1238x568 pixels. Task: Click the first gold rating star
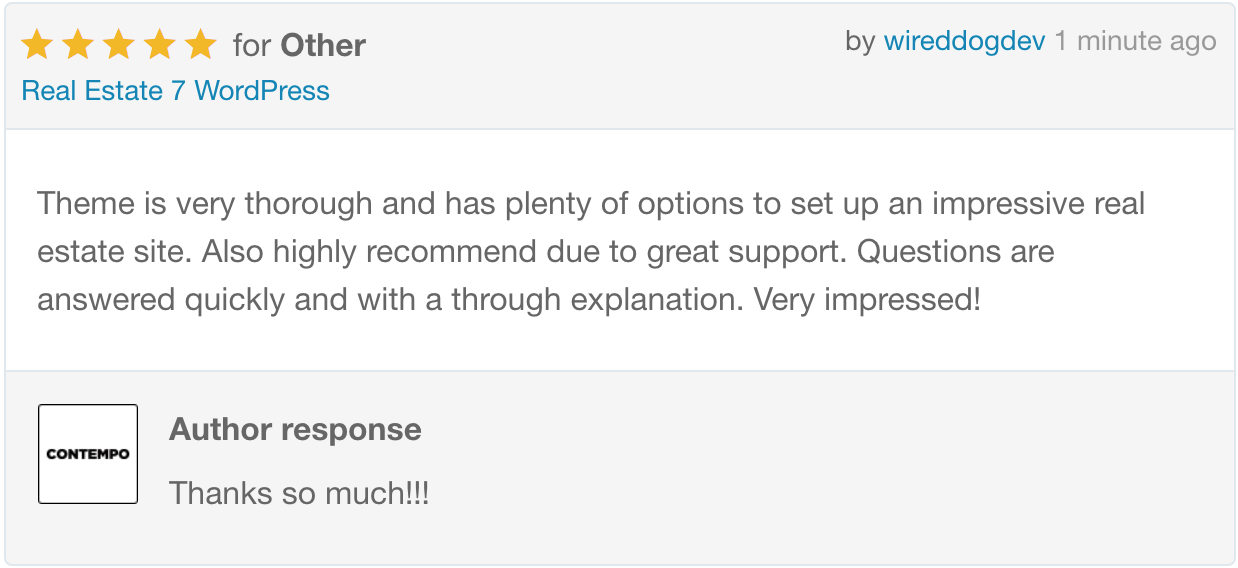click(36, 45)
